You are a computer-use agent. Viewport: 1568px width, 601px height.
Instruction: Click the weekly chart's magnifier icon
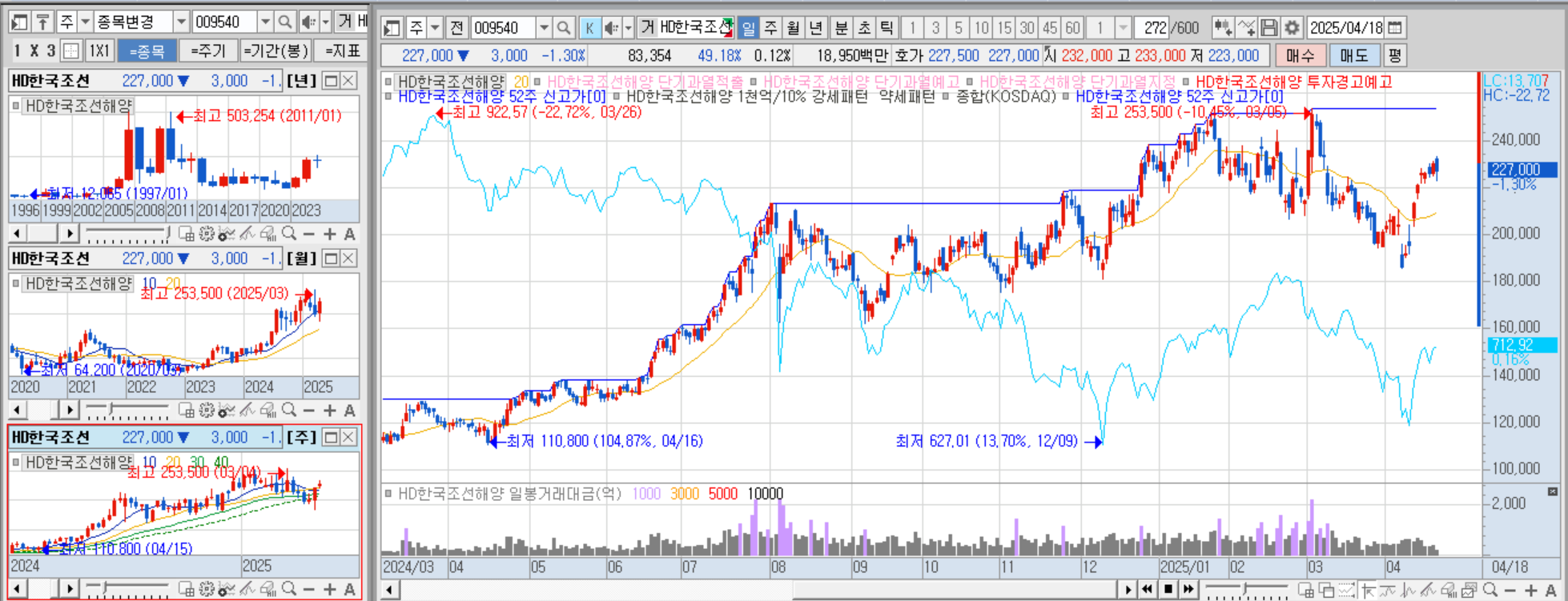tap(288, 590)
